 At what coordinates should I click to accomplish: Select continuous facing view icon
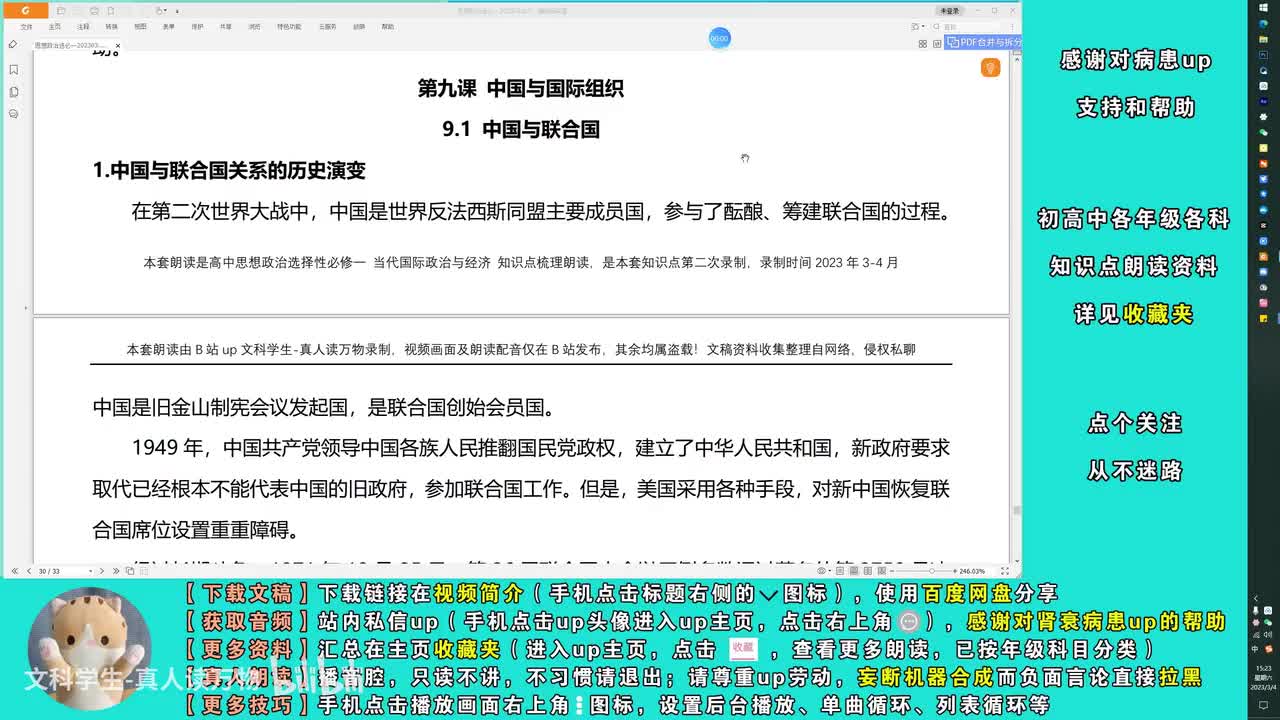tap(882, 571)
